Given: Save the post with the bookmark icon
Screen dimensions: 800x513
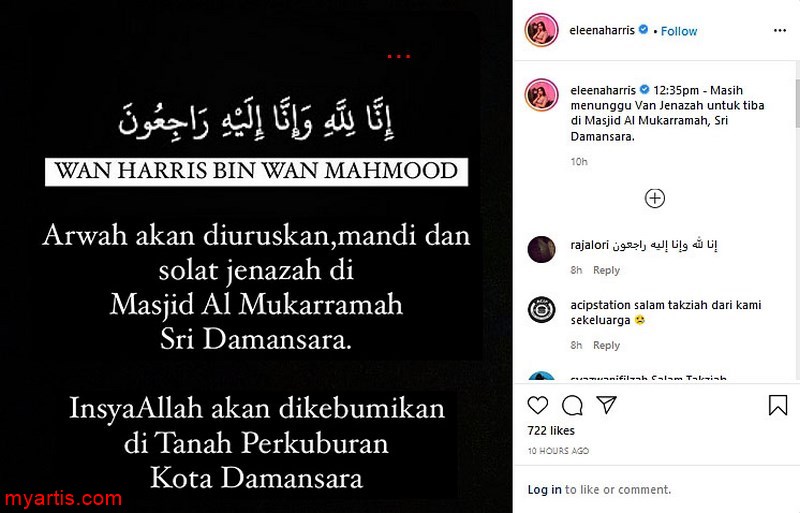Looking at the screenshot, I should 778,405.
